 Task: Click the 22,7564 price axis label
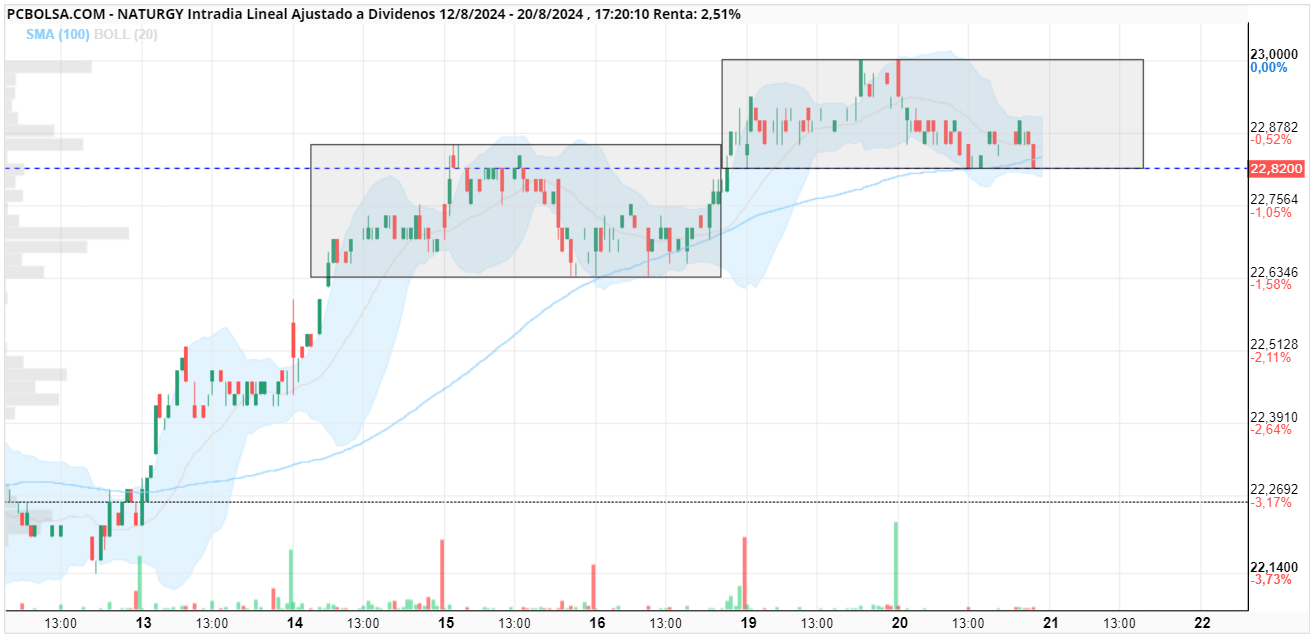pyautogui.click(x=1274, y=199)
